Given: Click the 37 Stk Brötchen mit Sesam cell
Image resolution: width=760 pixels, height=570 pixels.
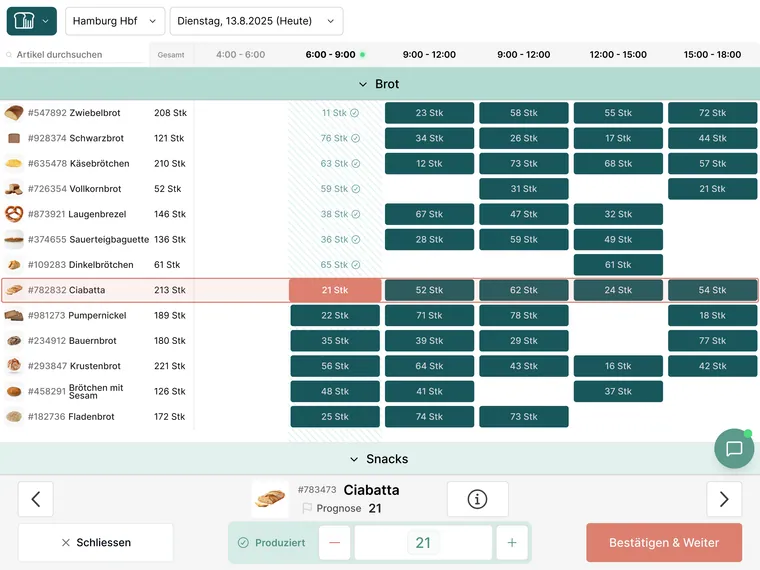Looking at the screenshot, I should [x=618, y=391].
